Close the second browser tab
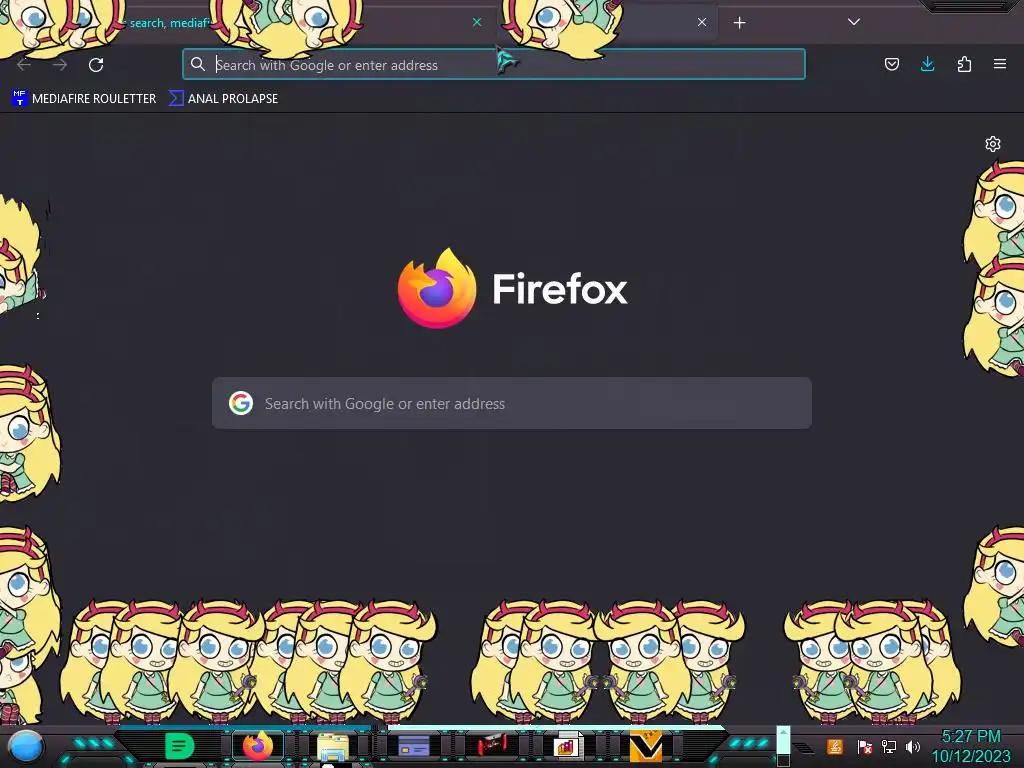The height and width of the screenshot is (768, 1024). pos(702,22)
